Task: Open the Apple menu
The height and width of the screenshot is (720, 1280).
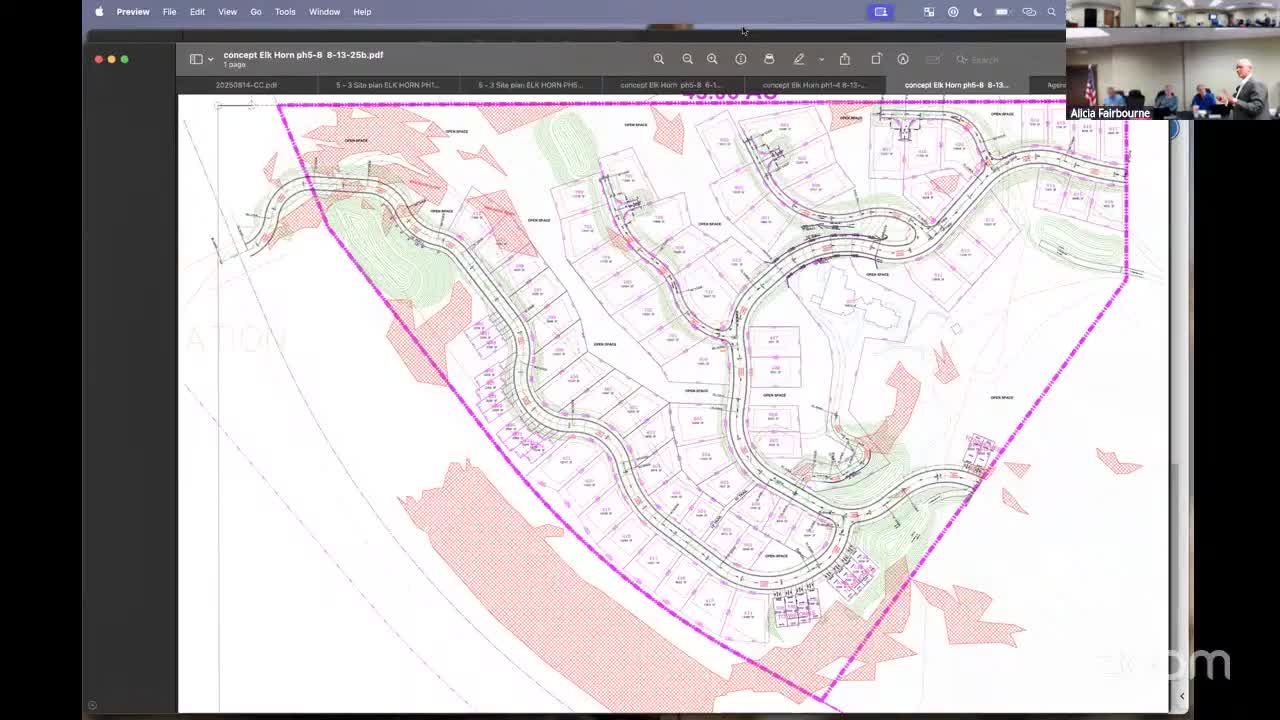Action: 99,12
